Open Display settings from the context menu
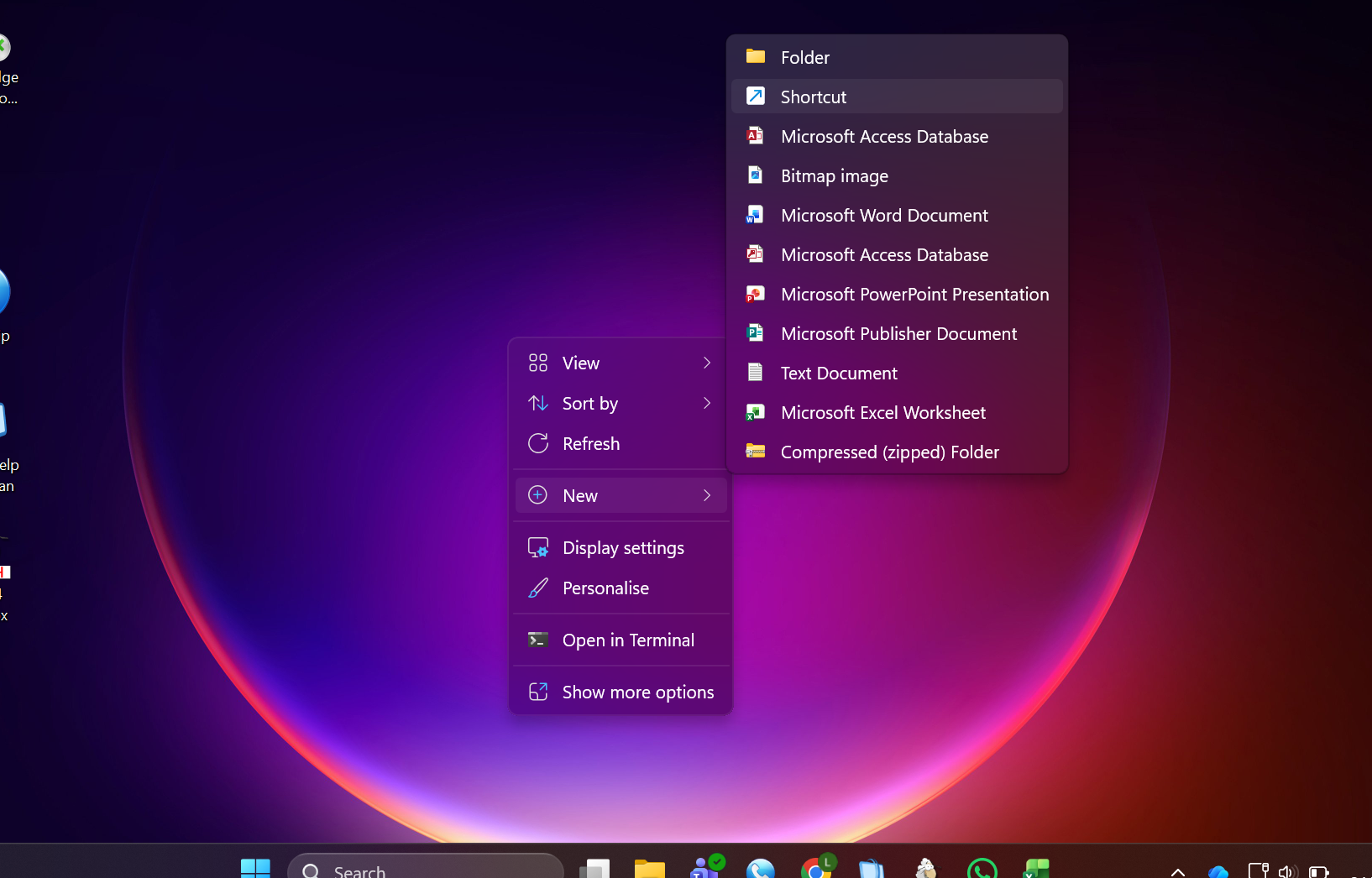Viewport: 1372px width, 878px height. (622, 548)
